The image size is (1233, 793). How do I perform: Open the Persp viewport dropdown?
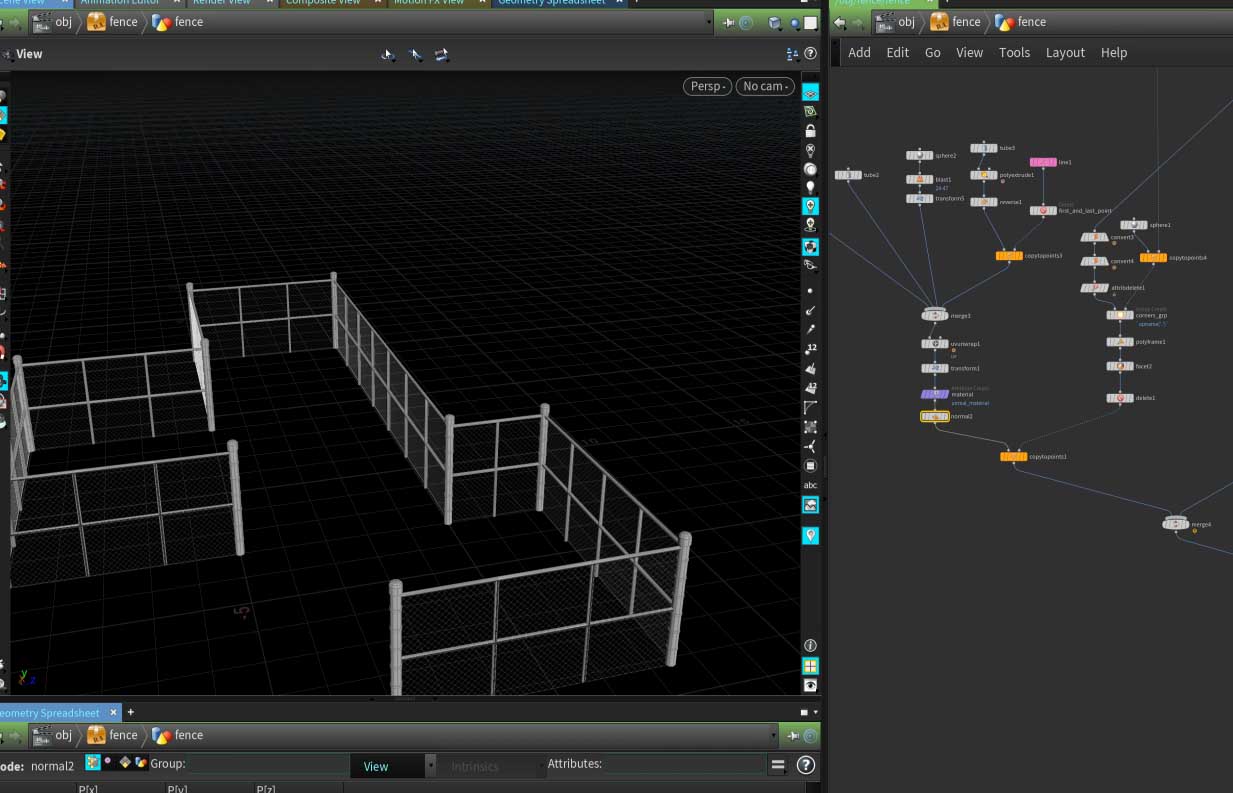click(708, 86)
